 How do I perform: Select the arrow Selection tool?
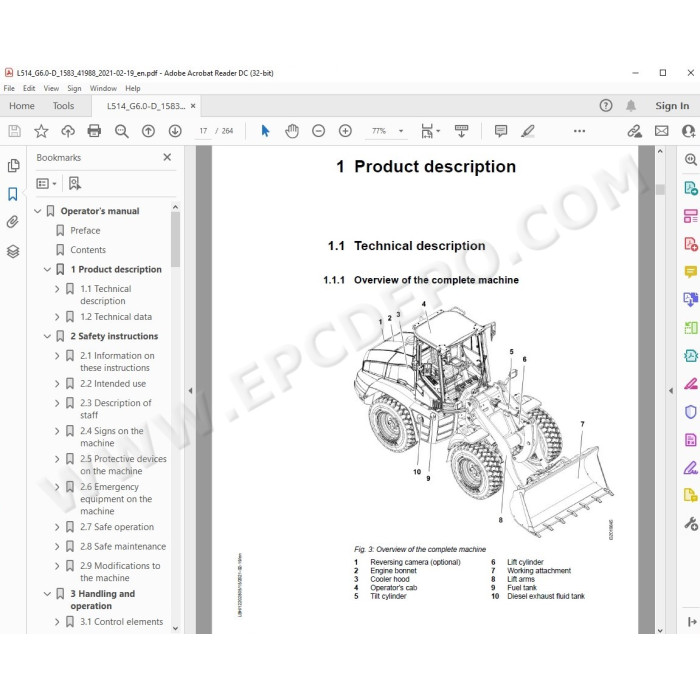click(x=265, y=131)
